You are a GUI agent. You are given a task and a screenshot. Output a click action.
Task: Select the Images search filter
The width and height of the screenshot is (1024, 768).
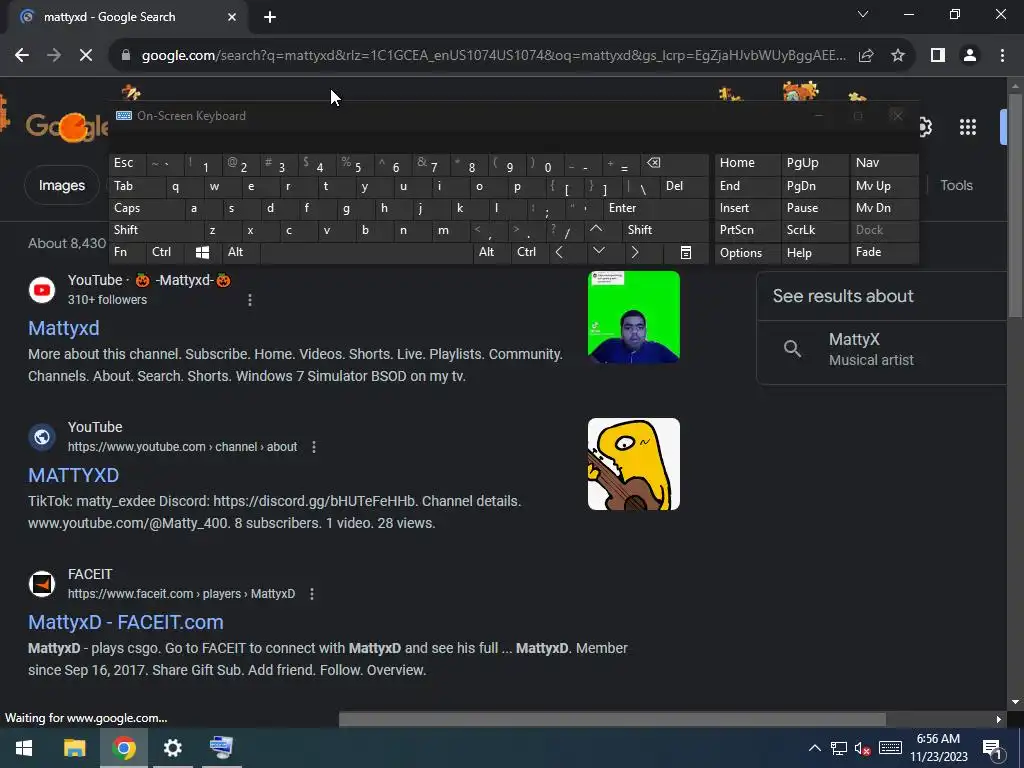(x=61, y=185)
